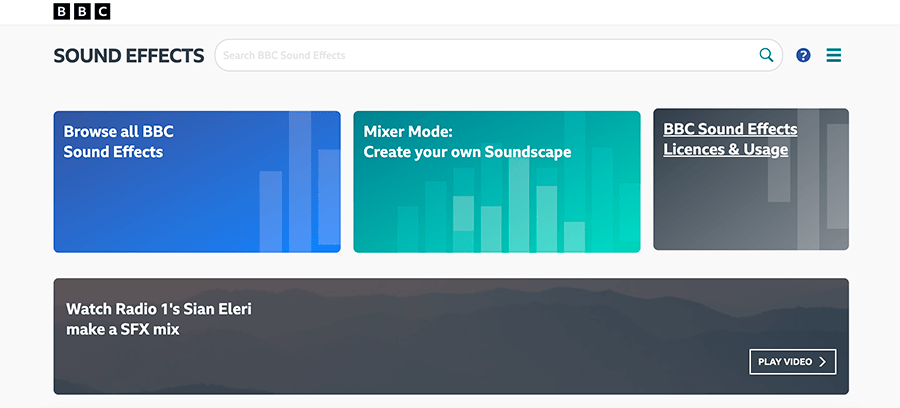
Task: Open Browse all BBC Sound Effects card
Action: pos(197,181)
